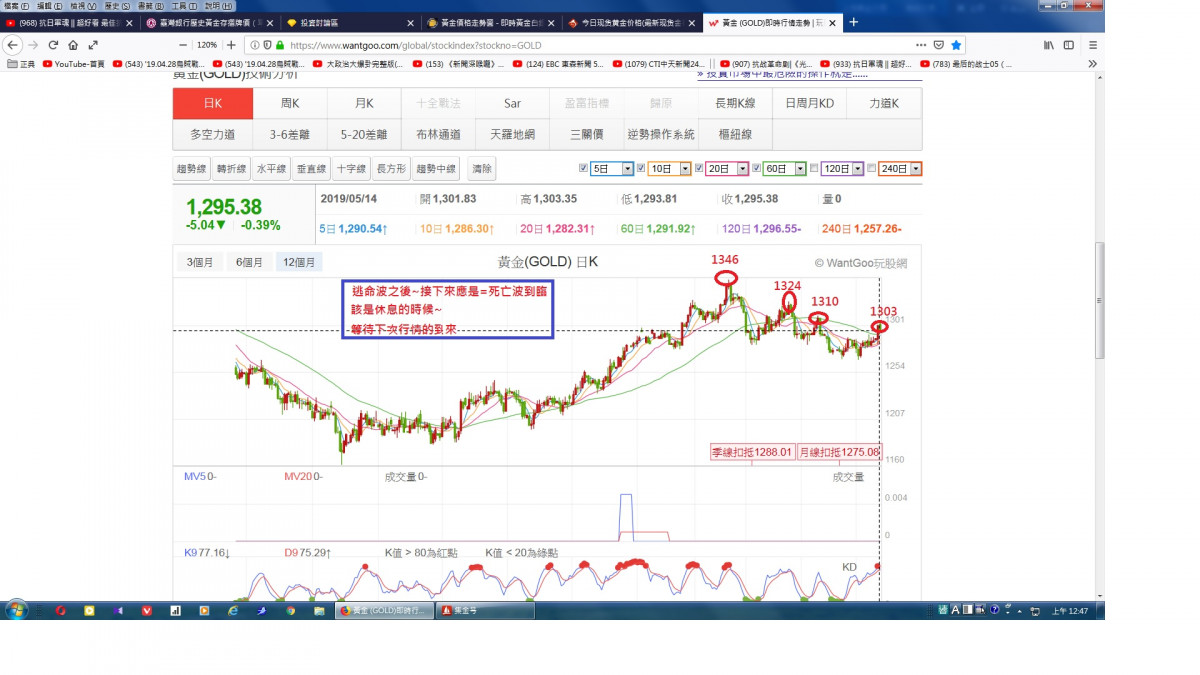This screenshot has width=1200, height=675.
Task: Toggle the sidebar view icon
Action: [1068, 45]
